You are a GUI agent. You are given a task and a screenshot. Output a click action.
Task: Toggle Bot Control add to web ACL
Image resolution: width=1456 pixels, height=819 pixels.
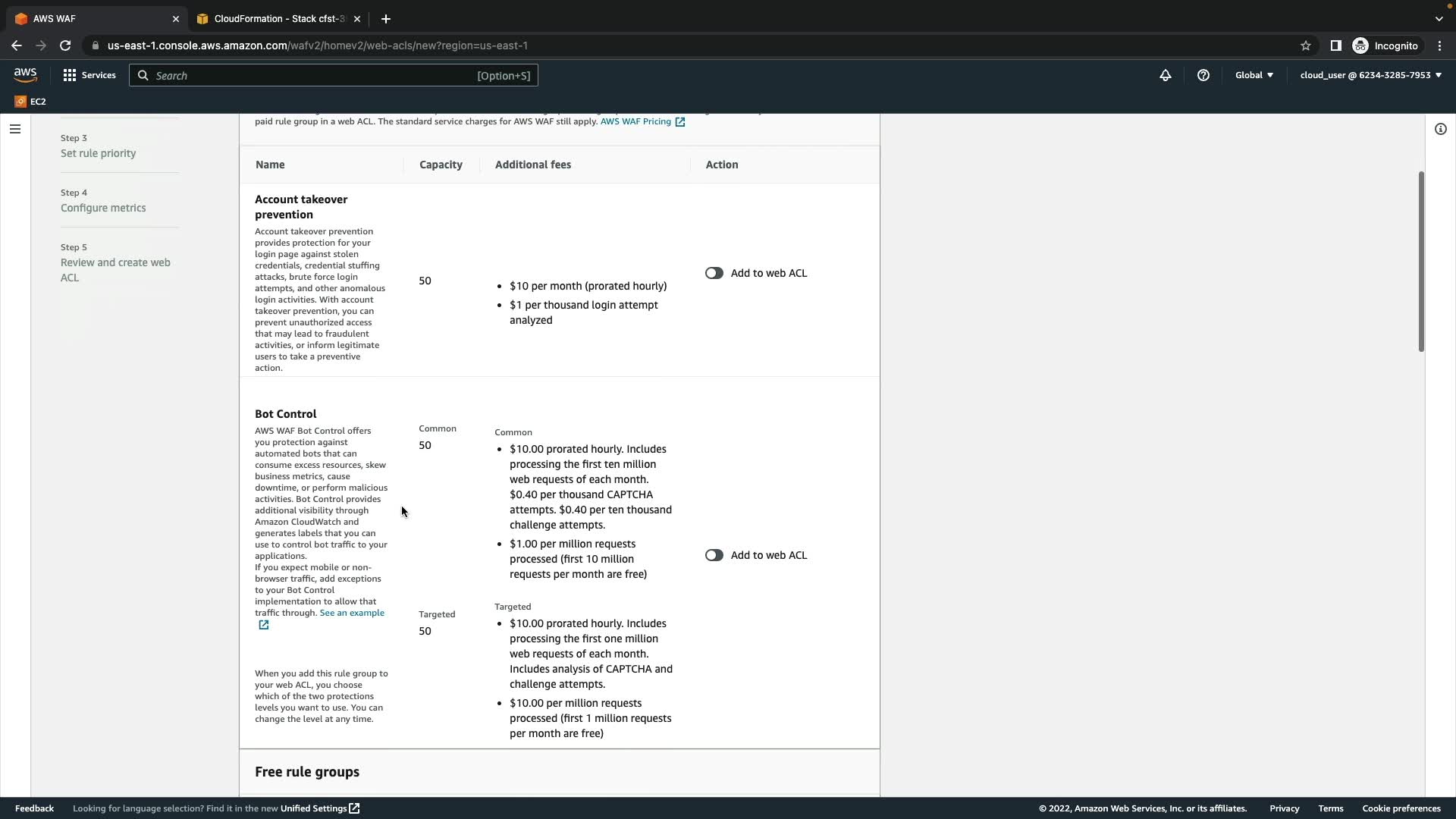click(x=714, y=555)
